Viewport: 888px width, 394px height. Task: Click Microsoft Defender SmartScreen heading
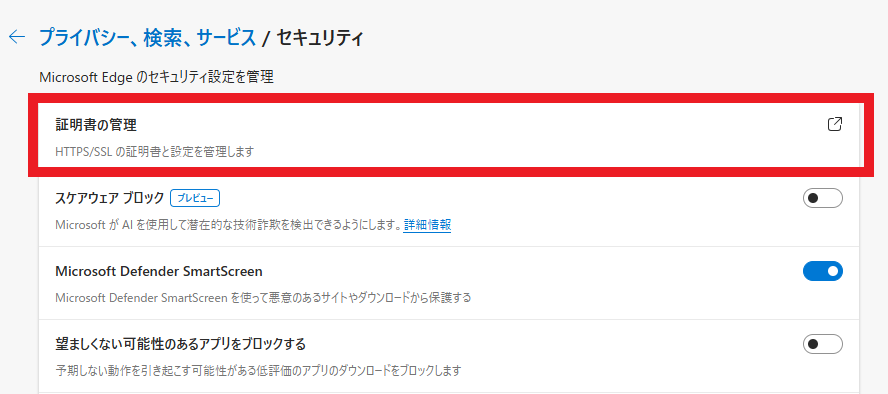159,271
